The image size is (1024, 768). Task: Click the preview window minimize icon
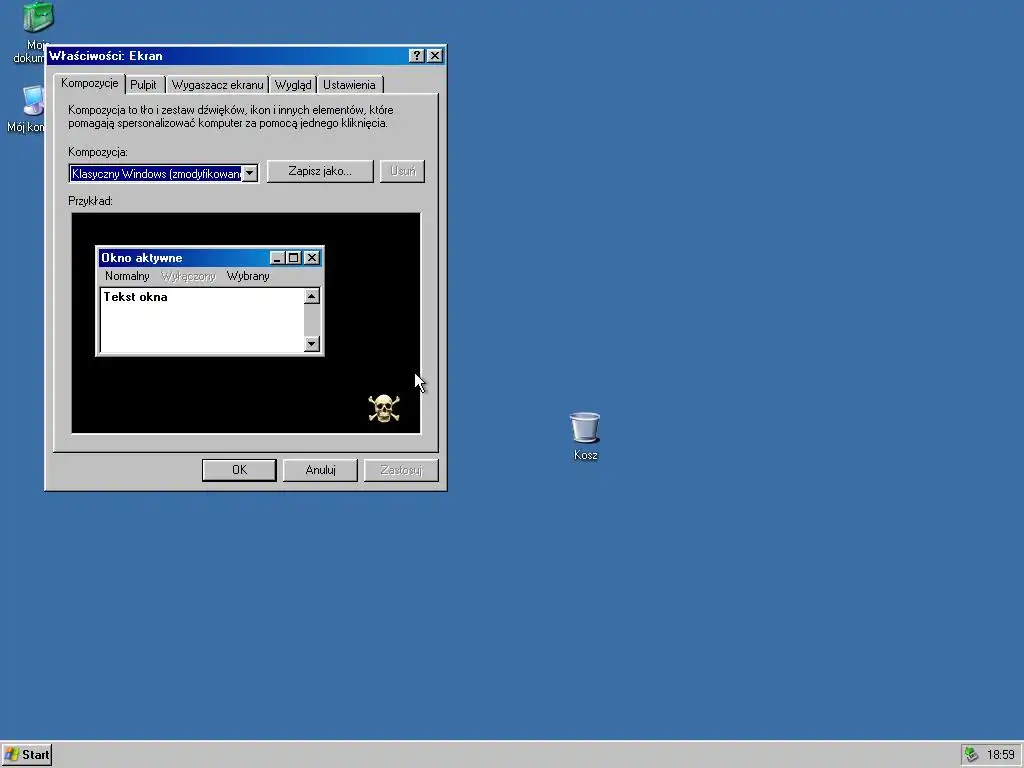pos(277,258)
